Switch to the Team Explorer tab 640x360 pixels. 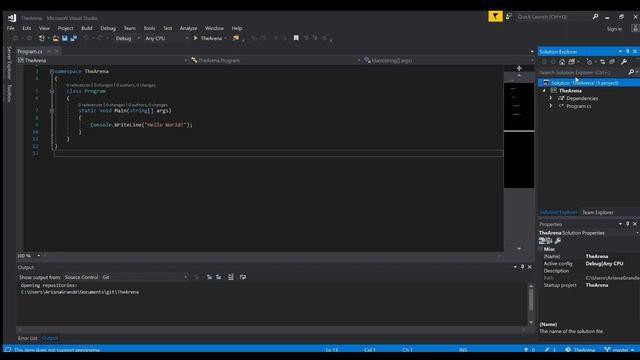point(598,212)
